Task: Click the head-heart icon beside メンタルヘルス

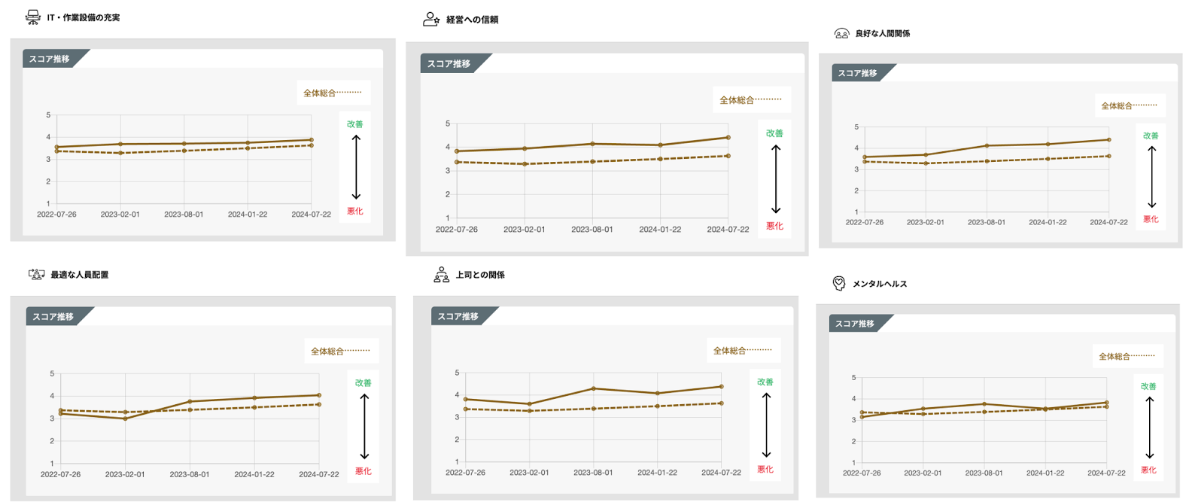Action: point(839,283)
